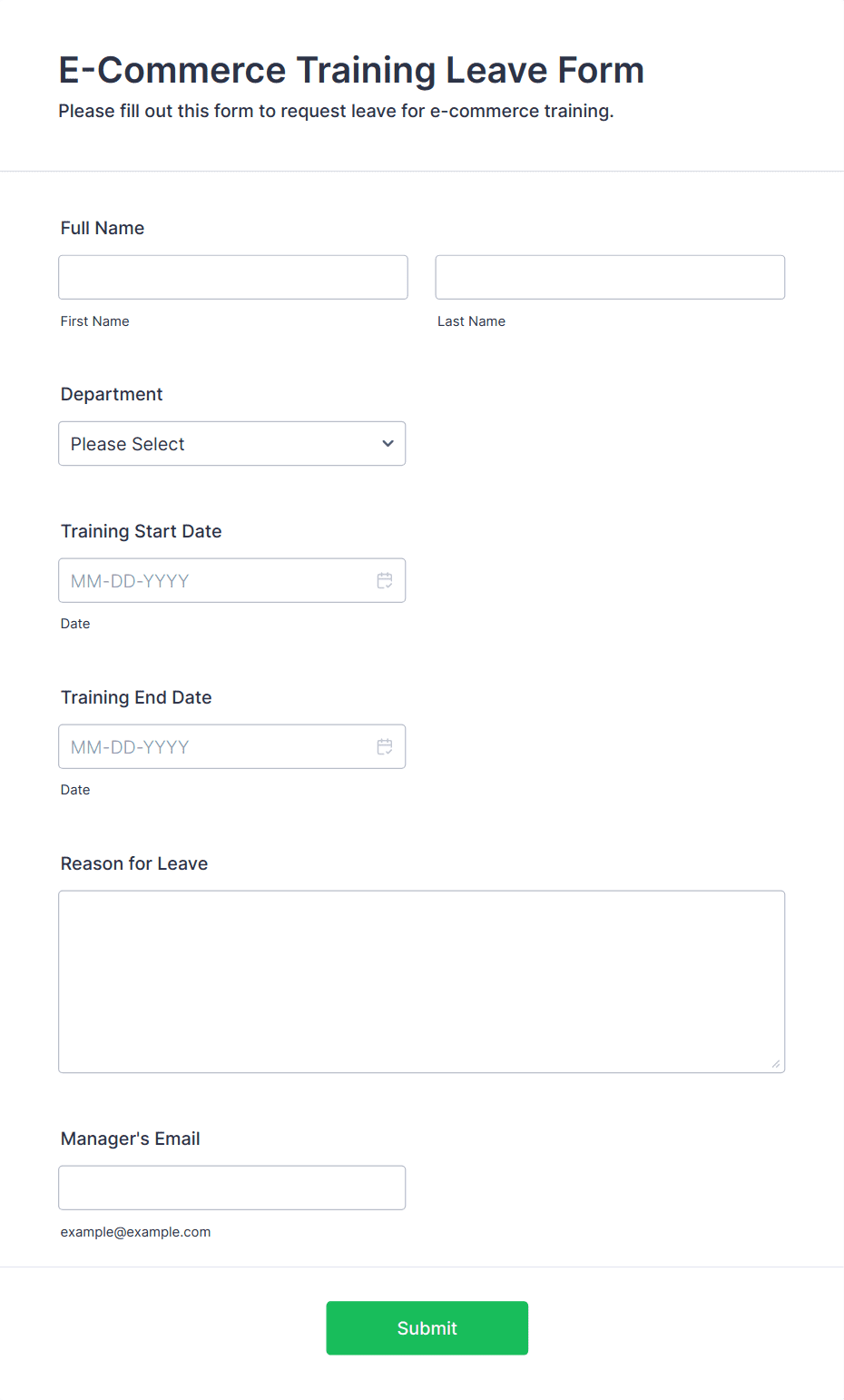844x1400 pixels.
Task: Click the 'Department' field label
Action: pyautogui.click(x=112, y=395)
